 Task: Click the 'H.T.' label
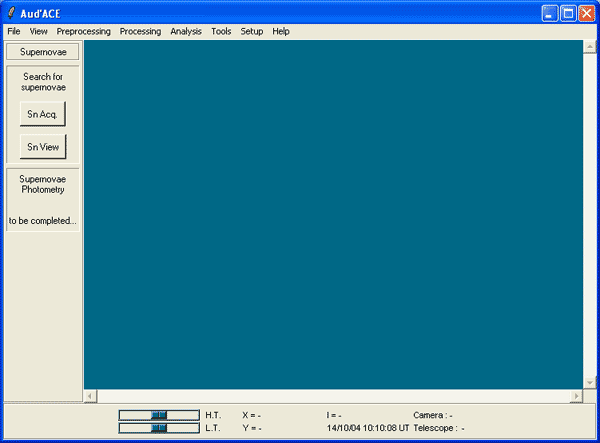pyautogui.click(x=213, y=415)
